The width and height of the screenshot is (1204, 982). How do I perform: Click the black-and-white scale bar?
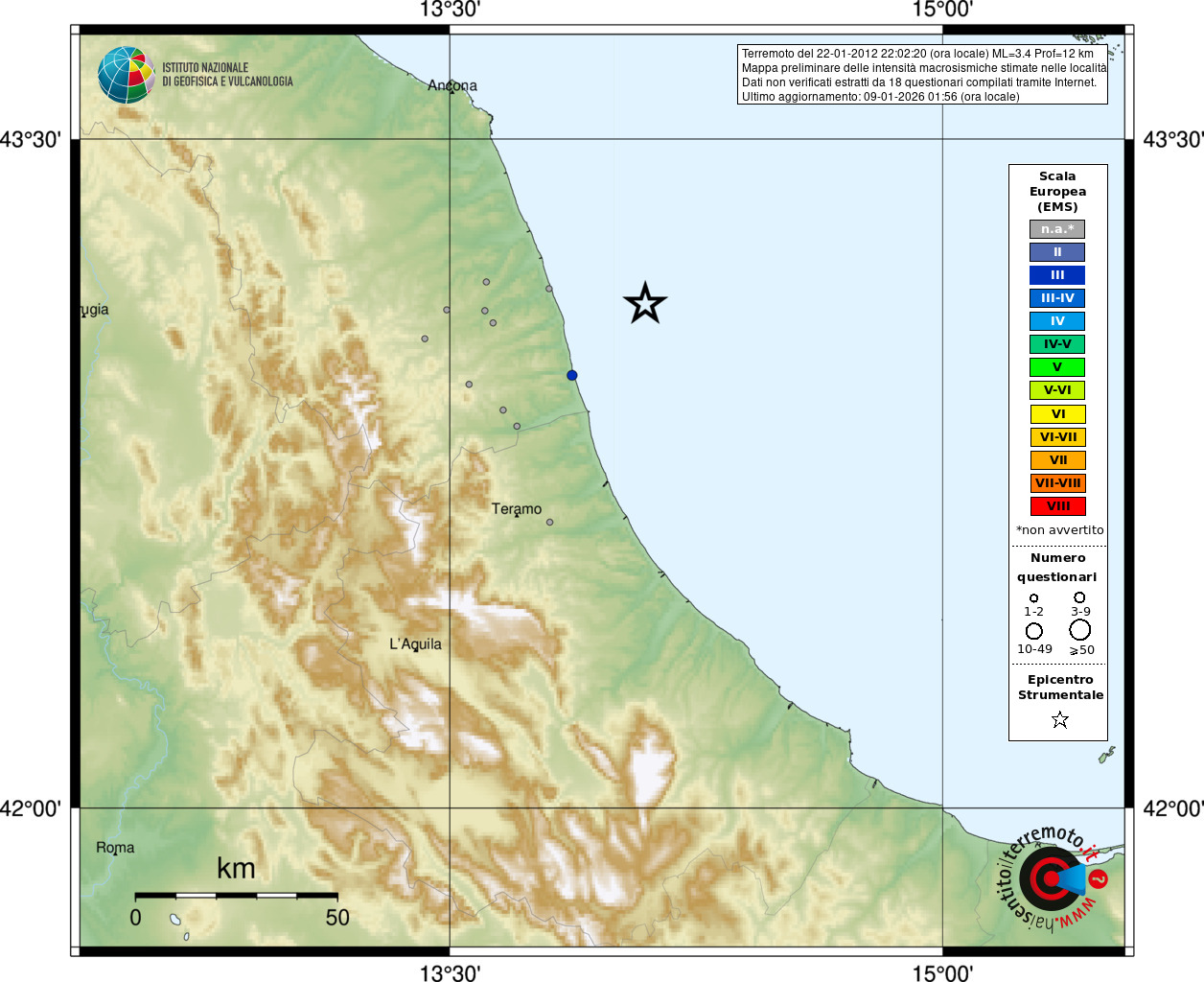(236, 895)
